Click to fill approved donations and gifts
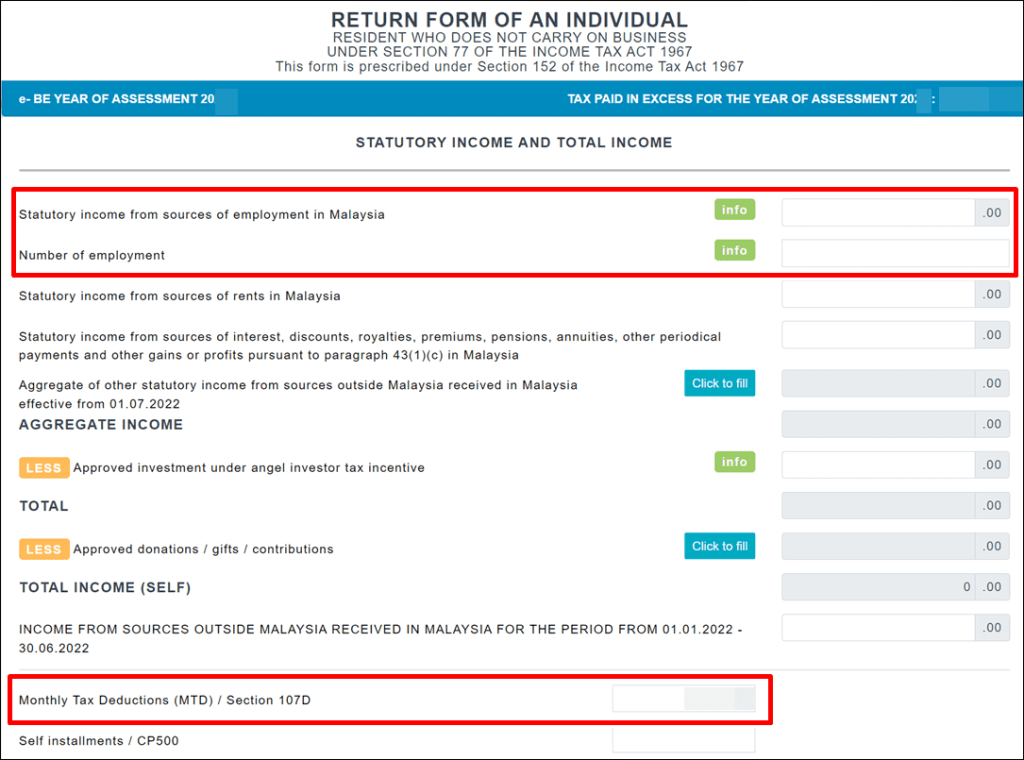Viewport: 1024px width, 760px height. point(719,546)
